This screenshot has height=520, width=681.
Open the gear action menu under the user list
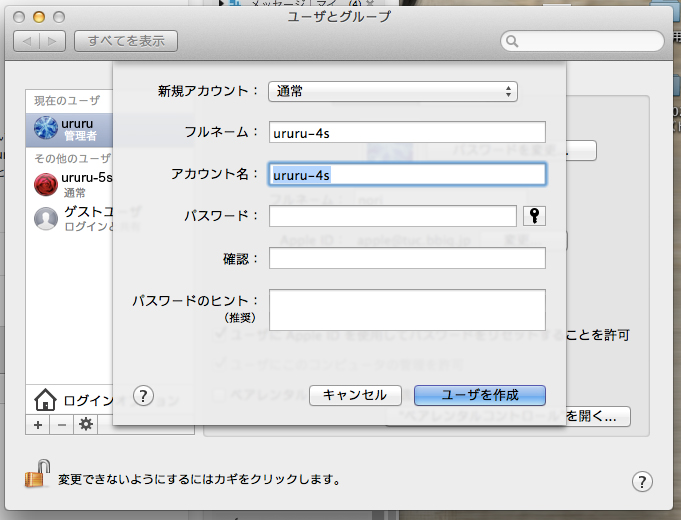point(86,424)
